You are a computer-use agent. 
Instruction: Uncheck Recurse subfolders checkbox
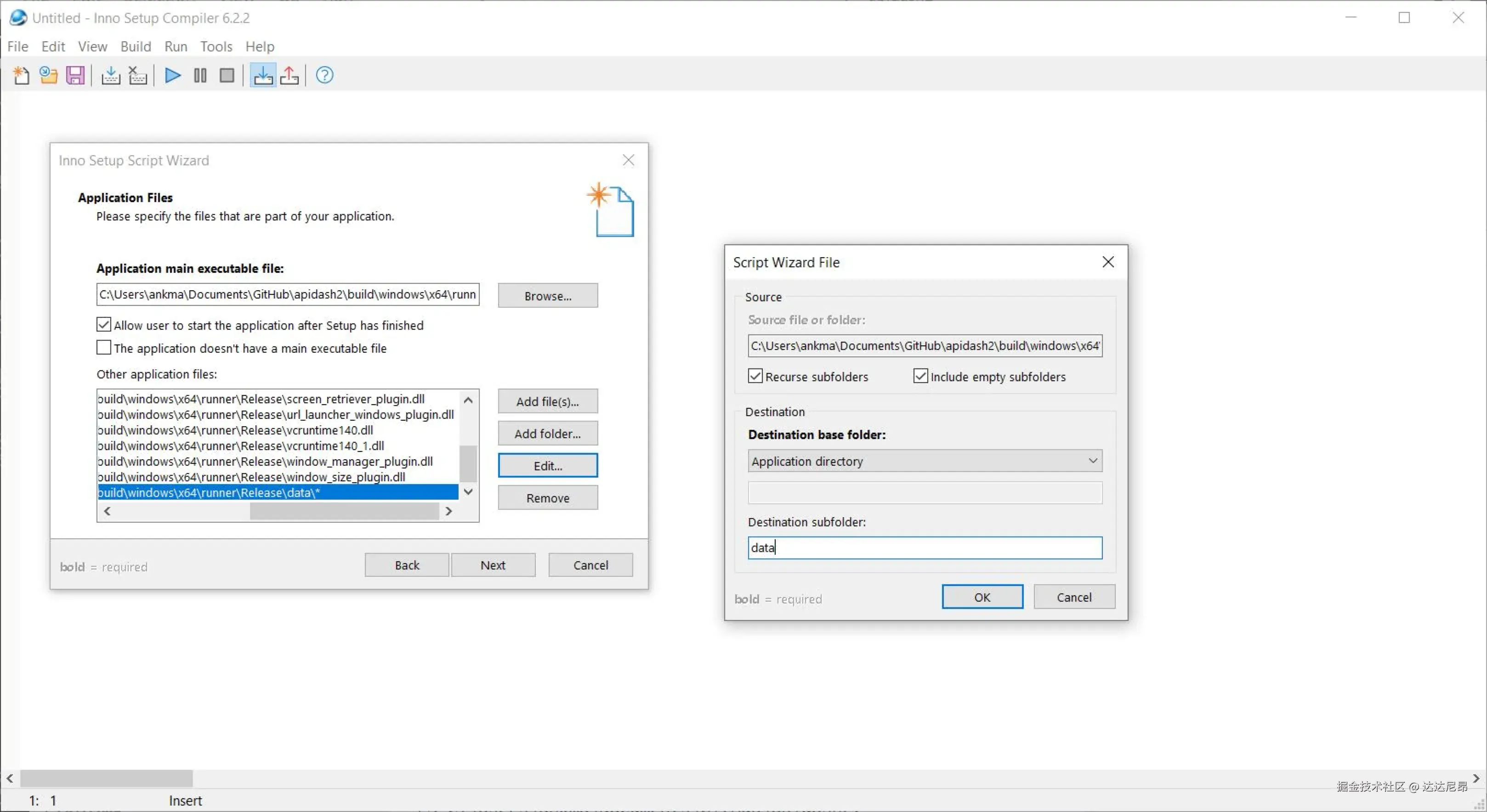pos(755,376)
